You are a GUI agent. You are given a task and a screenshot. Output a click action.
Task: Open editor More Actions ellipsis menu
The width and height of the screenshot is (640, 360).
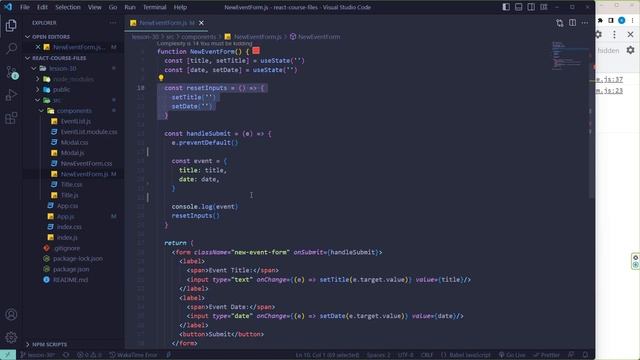(585, 23)
